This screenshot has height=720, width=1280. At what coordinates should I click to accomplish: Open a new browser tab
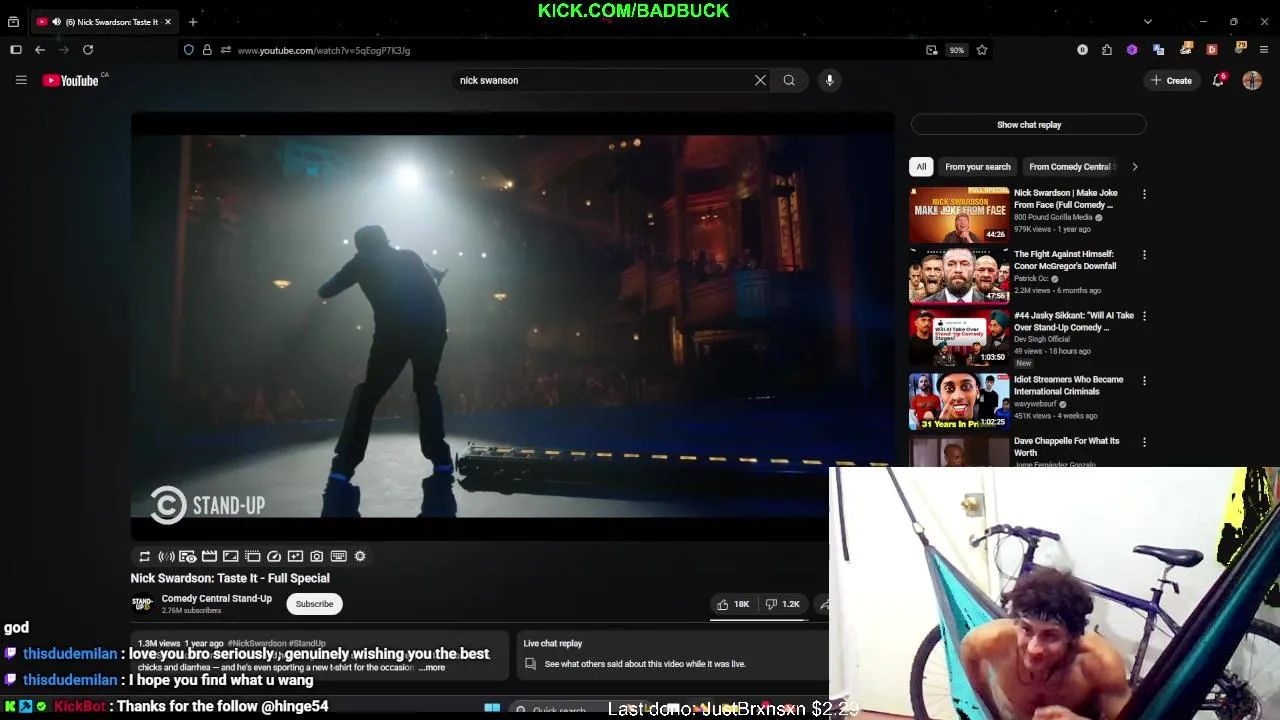[x=193, y=22]
